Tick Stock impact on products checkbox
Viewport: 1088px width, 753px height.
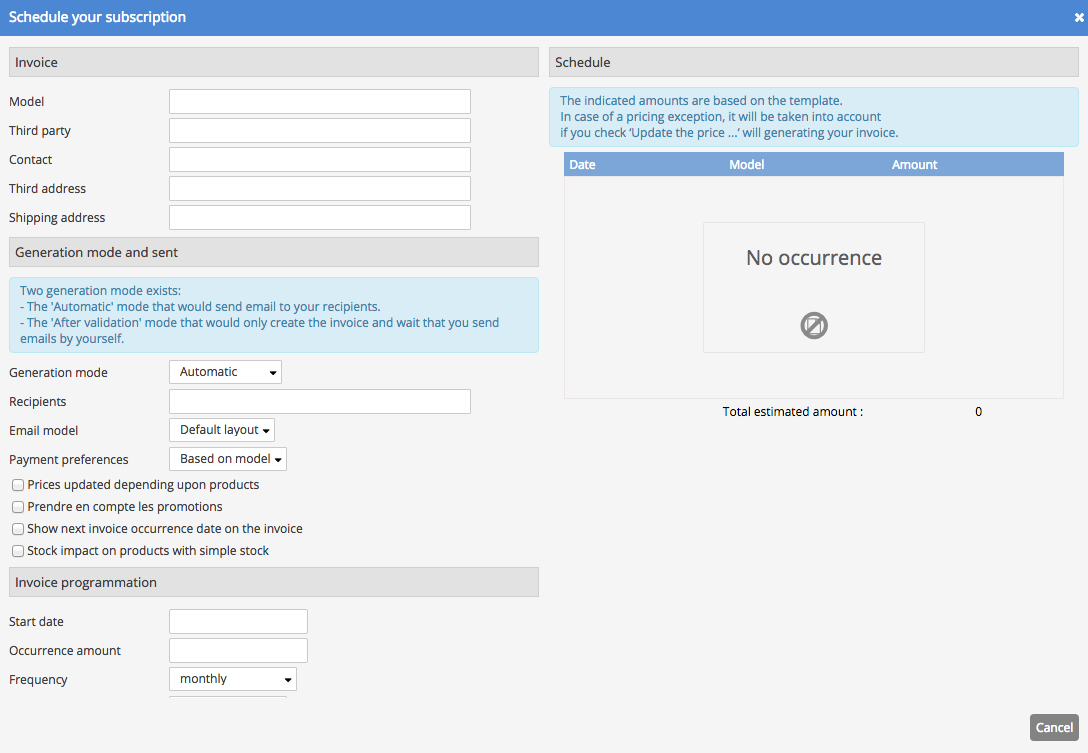click(x=18, y=552)
